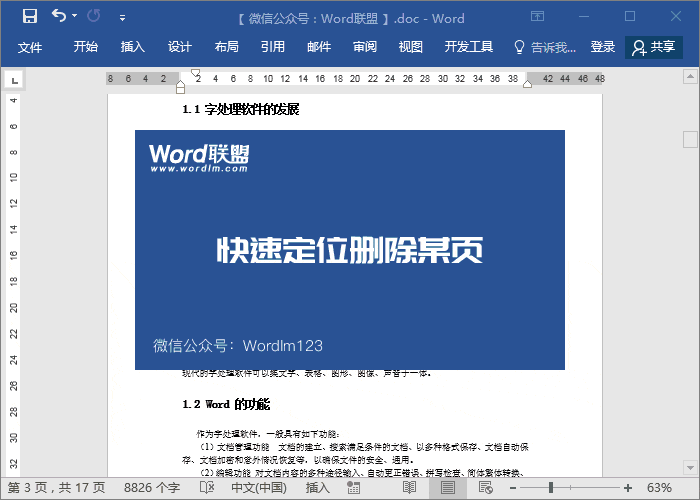Viewport: 700px width, 500px height.
Task: Switch to the 布局 ribbon tab
Action: (x=226, y=46)
